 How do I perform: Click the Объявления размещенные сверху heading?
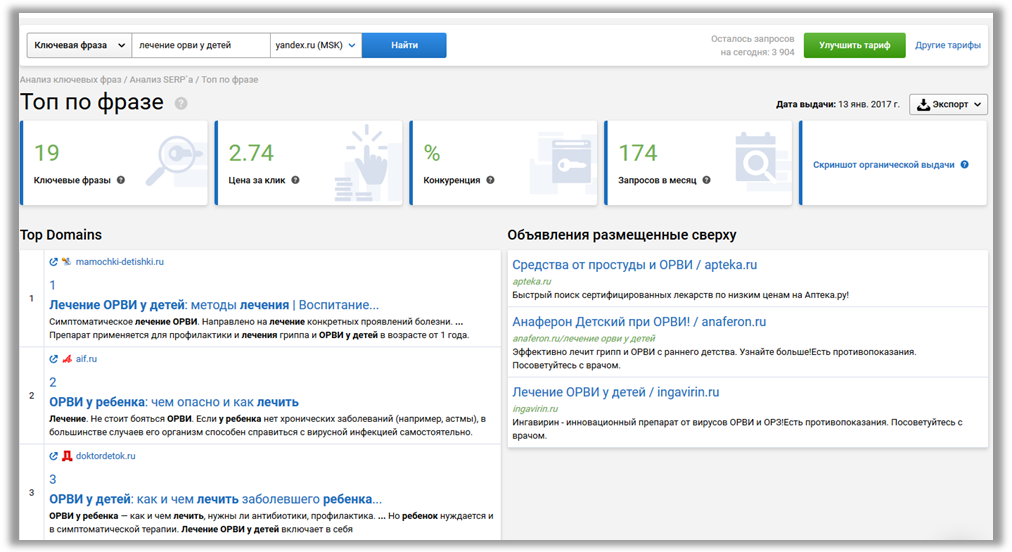coord(622,235)
